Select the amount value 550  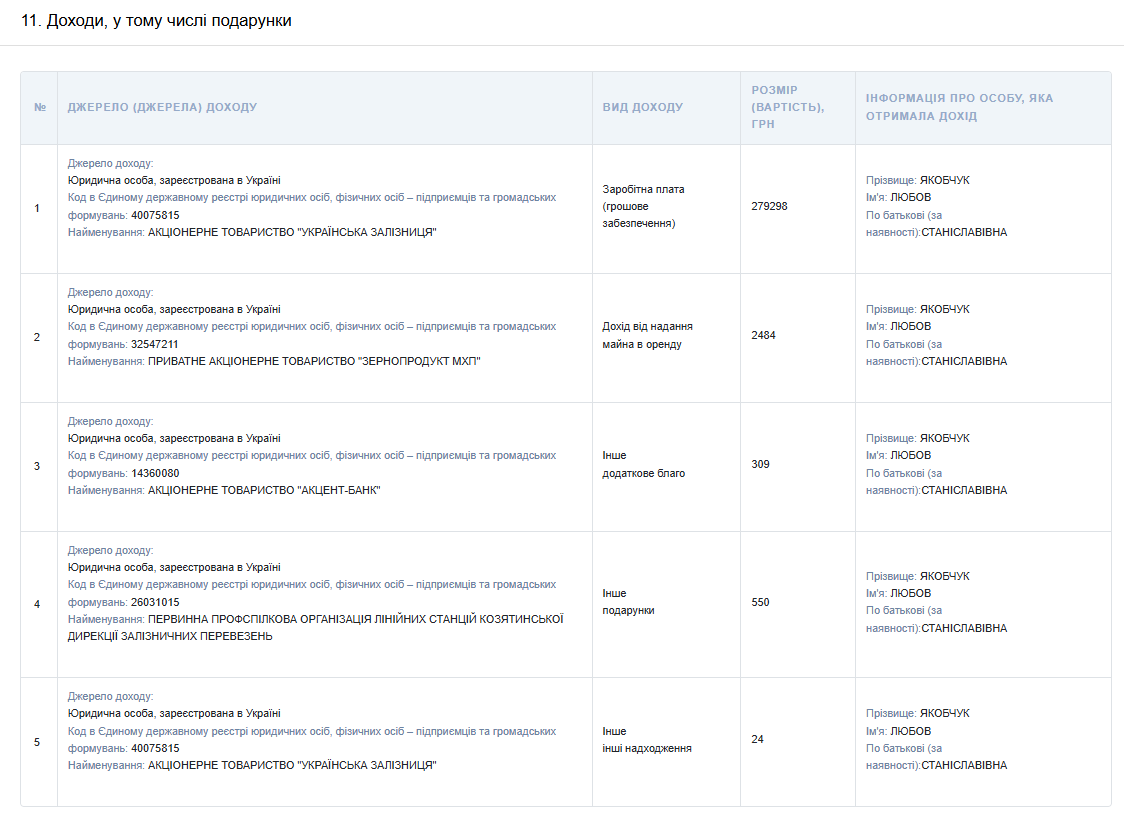coord(761,602)
